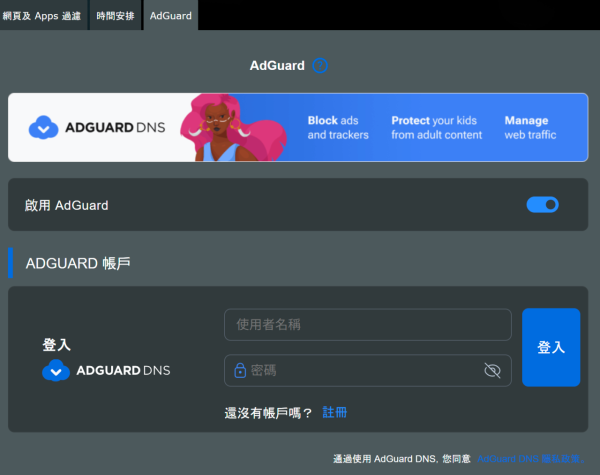600x475 pixels.
Task: Focus the 使用者名稱 input field
Action: (x=368, y=325)
